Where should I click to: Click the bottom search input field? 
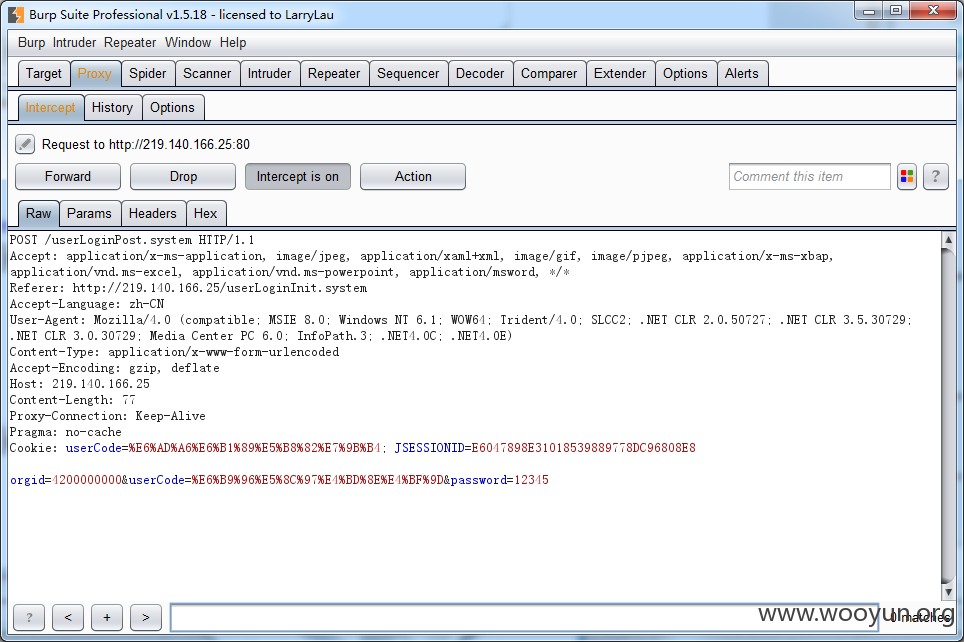(x=524, y=617)
